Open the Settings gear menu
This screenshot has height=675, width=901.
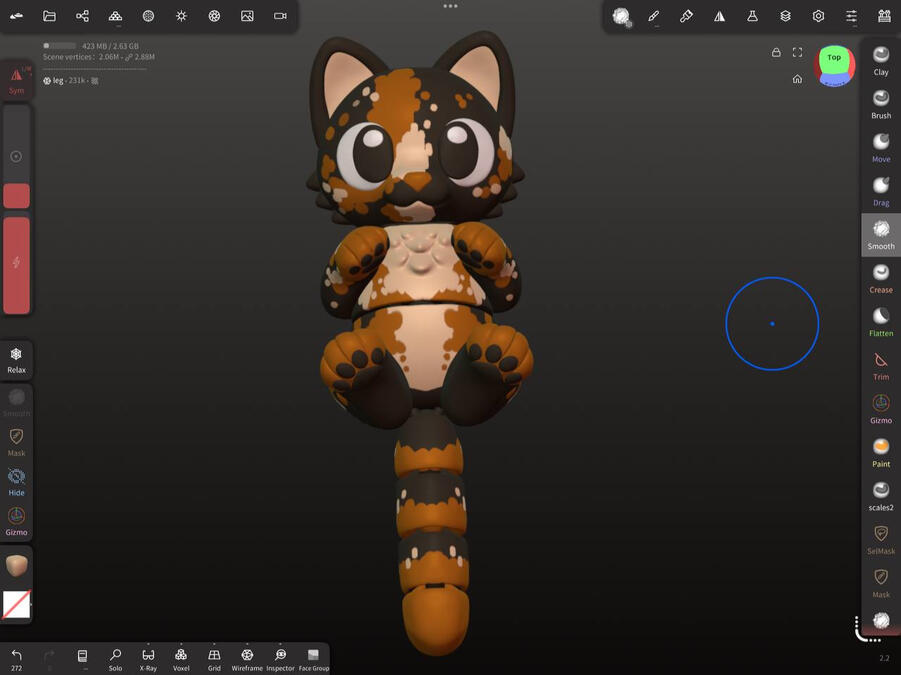pos(818,15)
